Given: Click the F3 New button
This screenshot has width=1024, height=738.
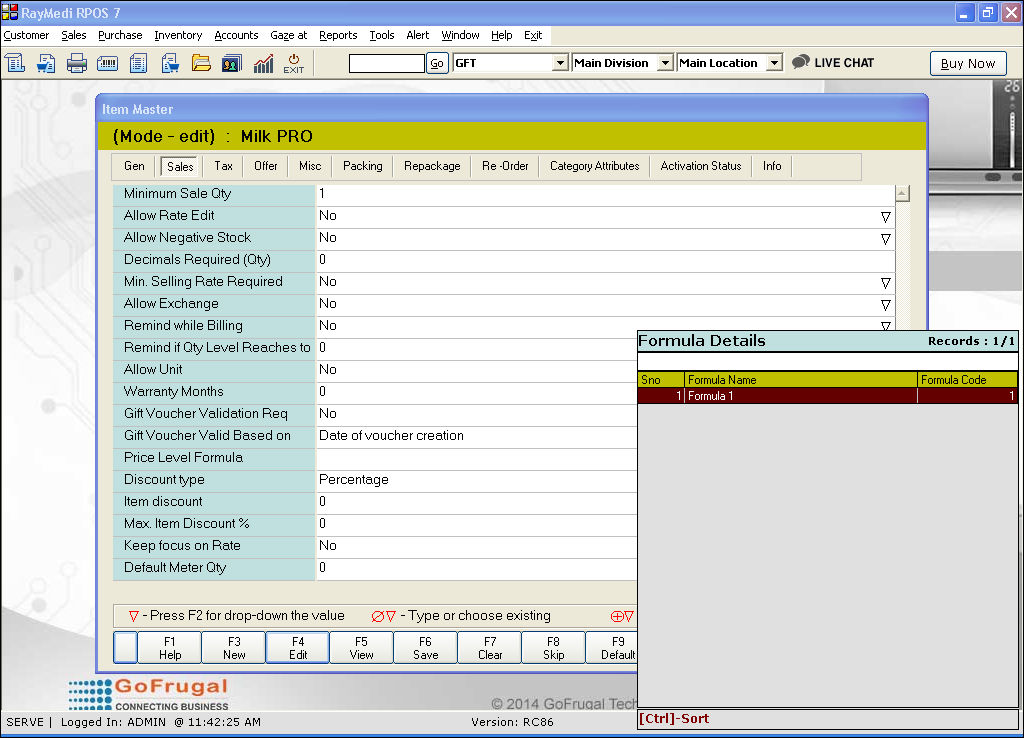Looking at the screenshot, I should coord(234,648).
